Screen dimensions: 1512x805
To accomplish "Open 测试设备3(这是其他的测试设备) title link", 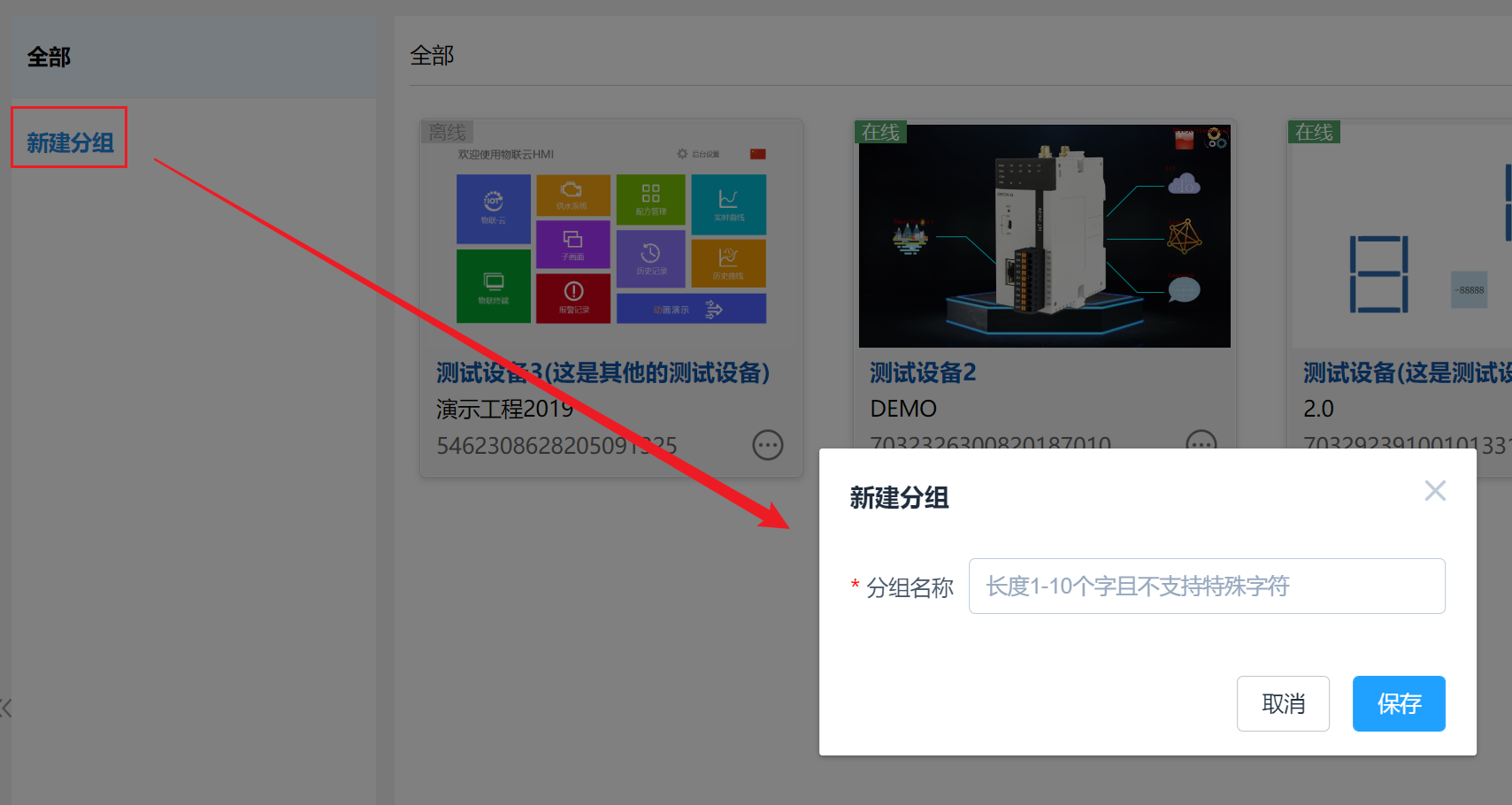I will 602,372.
